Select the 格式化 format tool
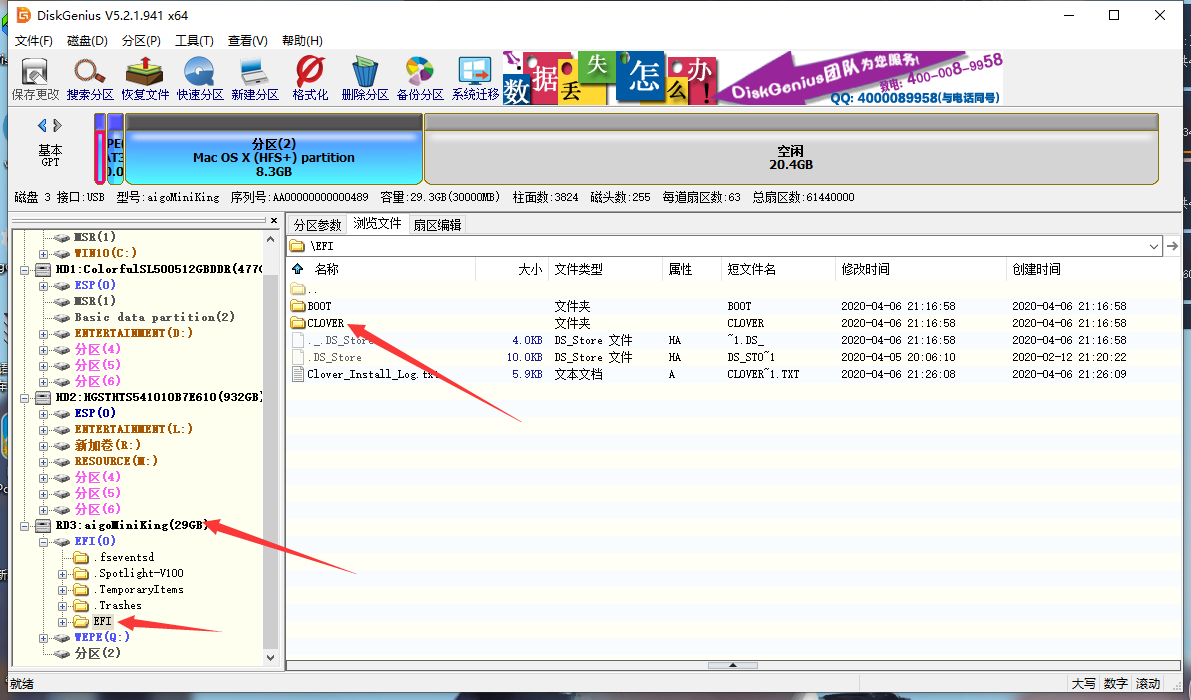Viewport: 1191px width, 700px height. [310, 79]
